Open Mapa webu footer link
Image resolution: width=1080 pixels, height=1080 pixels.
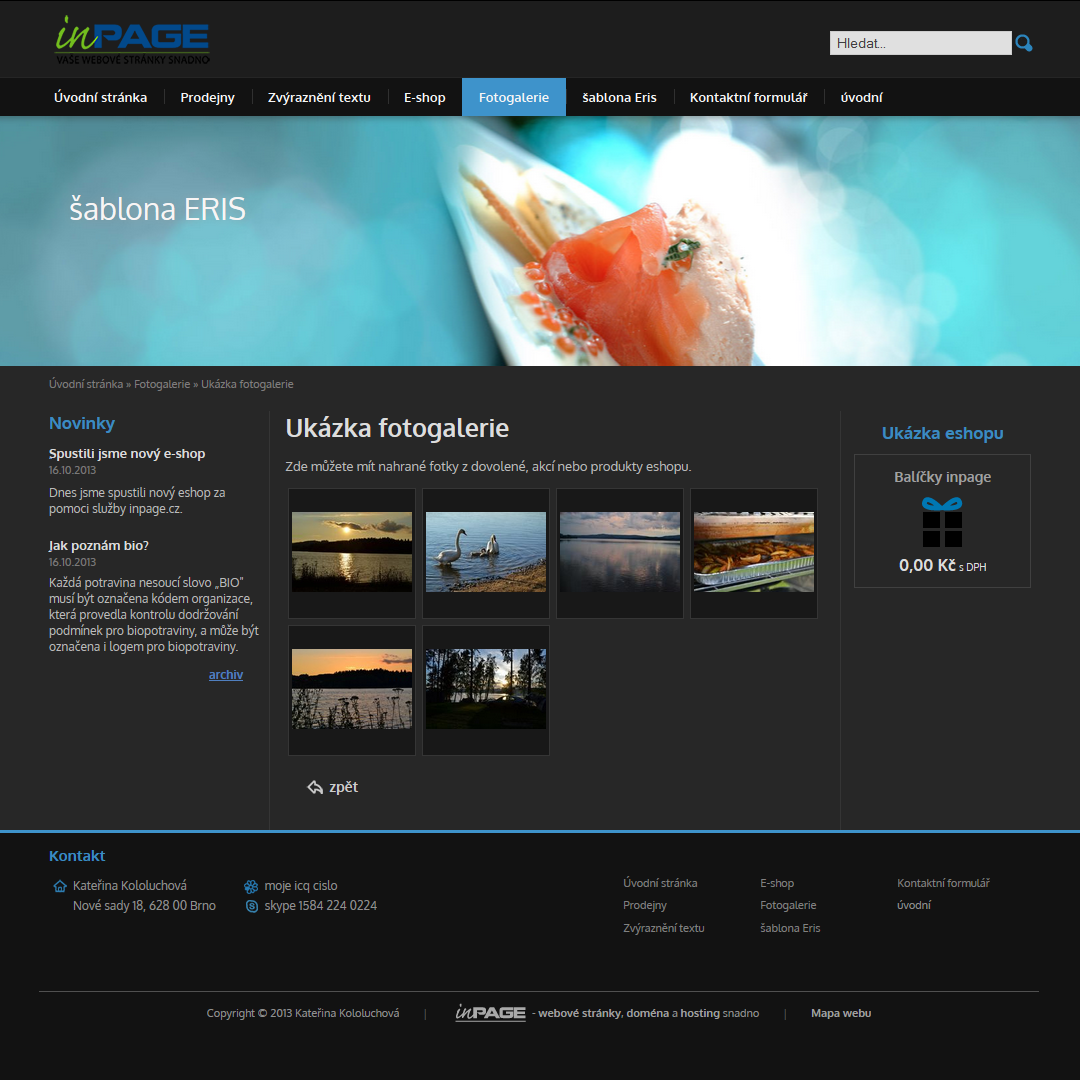click(x=840, y=1013)
